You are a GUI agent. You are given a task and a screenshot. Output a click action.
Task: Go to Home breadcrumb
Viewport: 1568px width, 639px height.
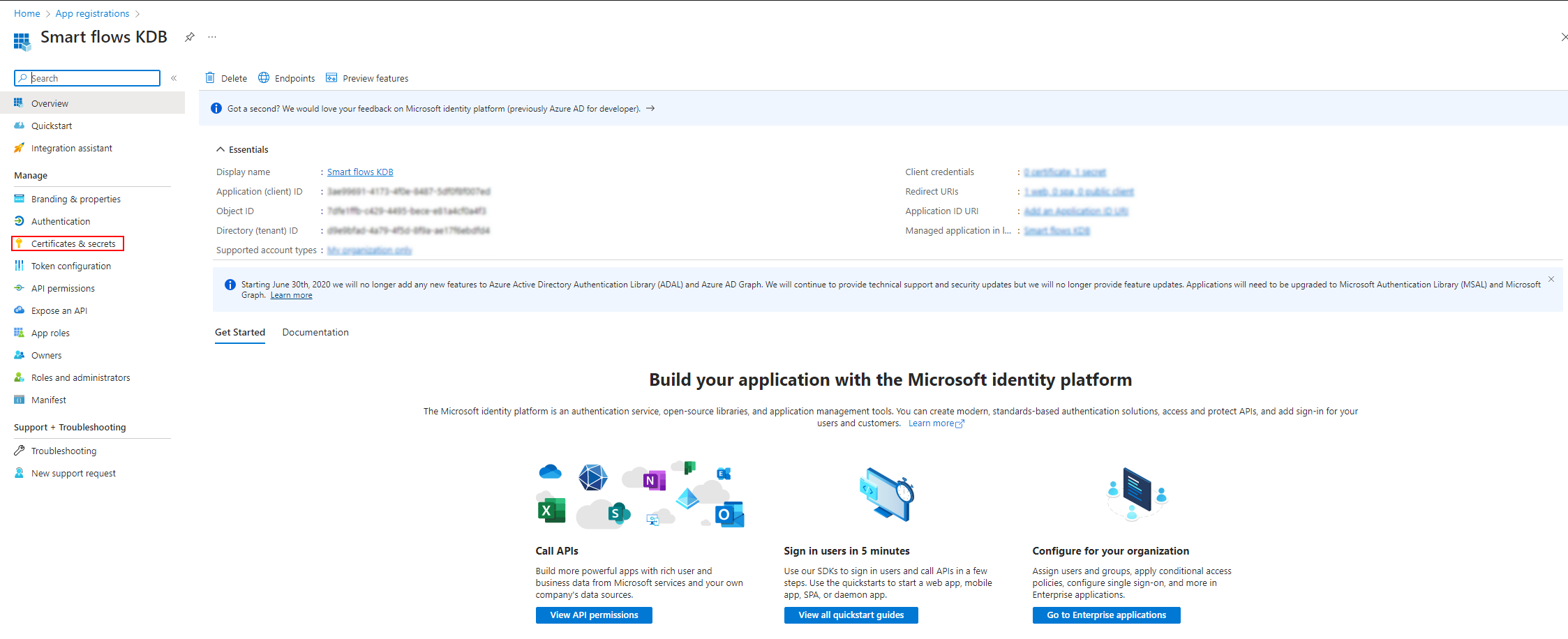point(27,13)
